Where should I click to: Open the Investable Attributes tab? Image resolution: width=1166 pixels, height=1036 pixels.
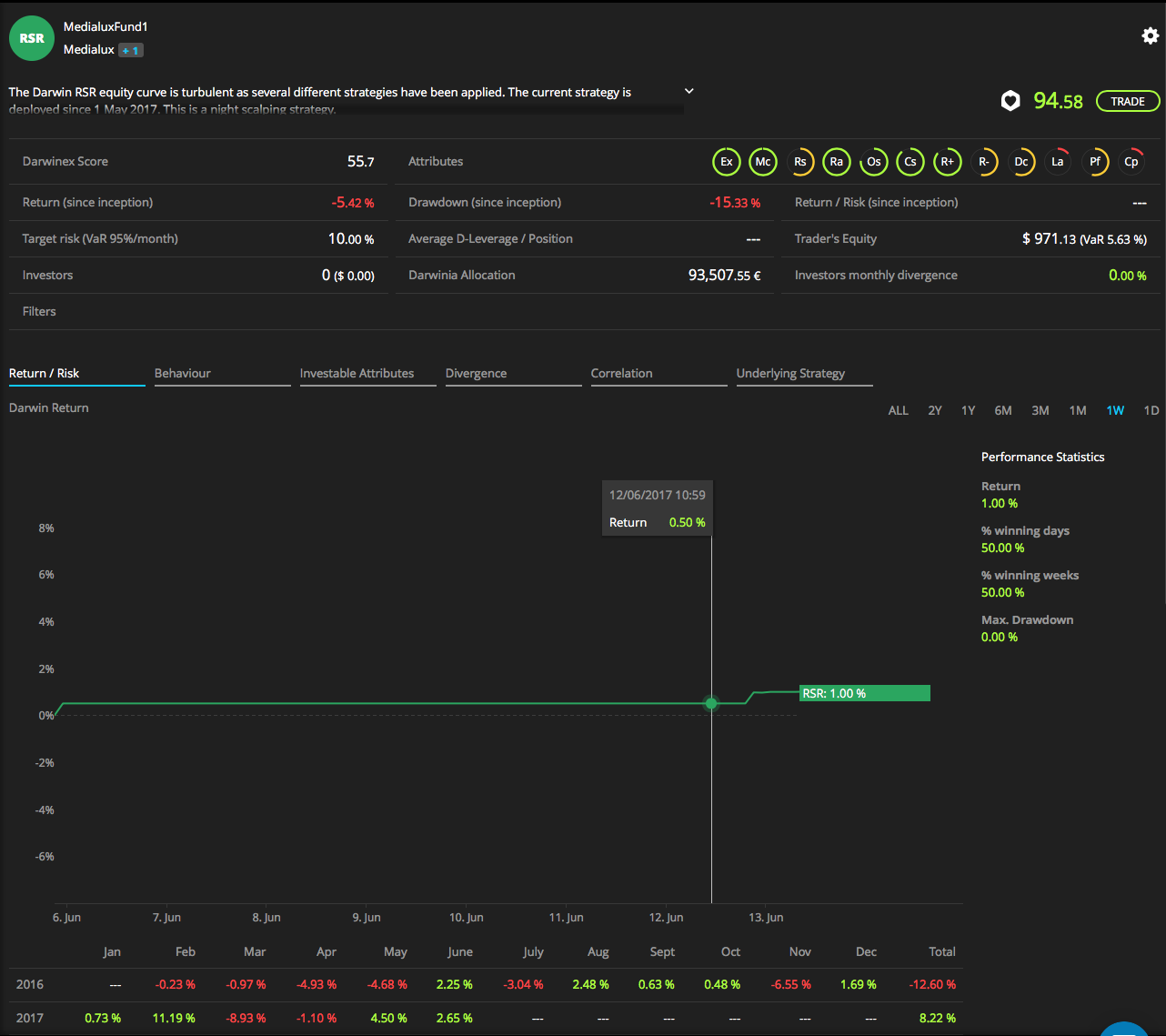click(368, 374)
